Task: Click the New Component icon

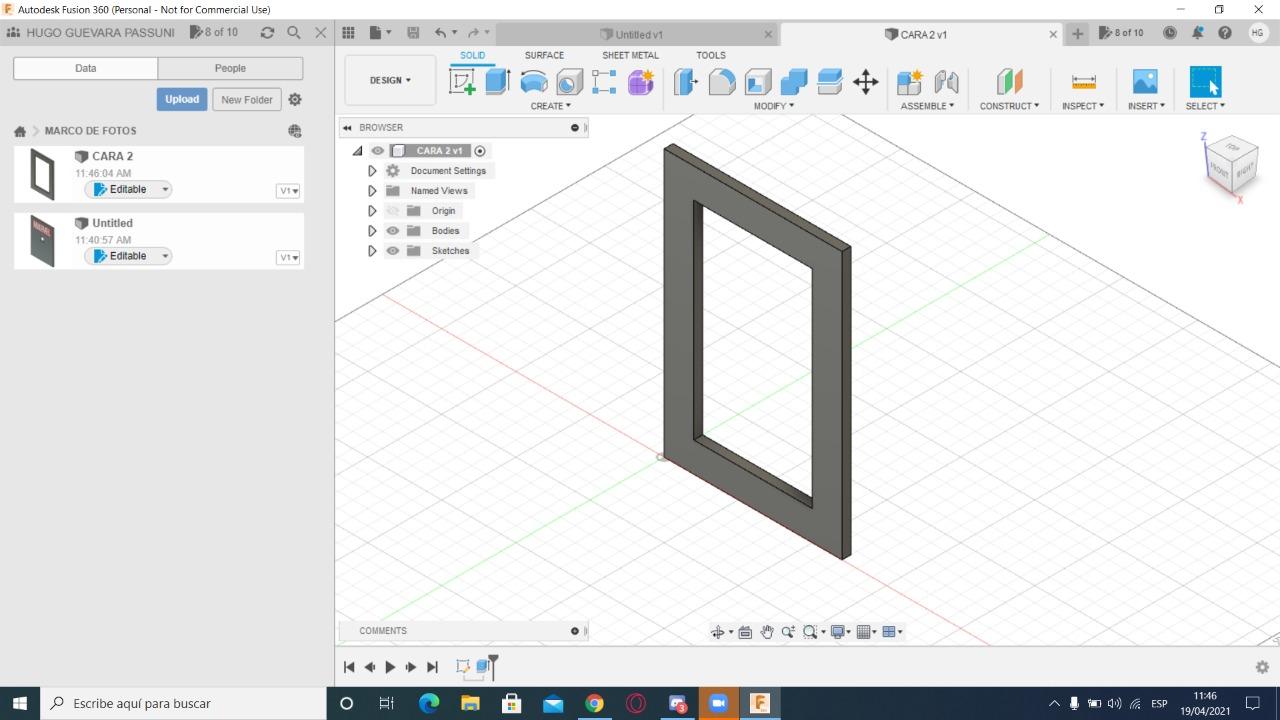Action: 909,82
